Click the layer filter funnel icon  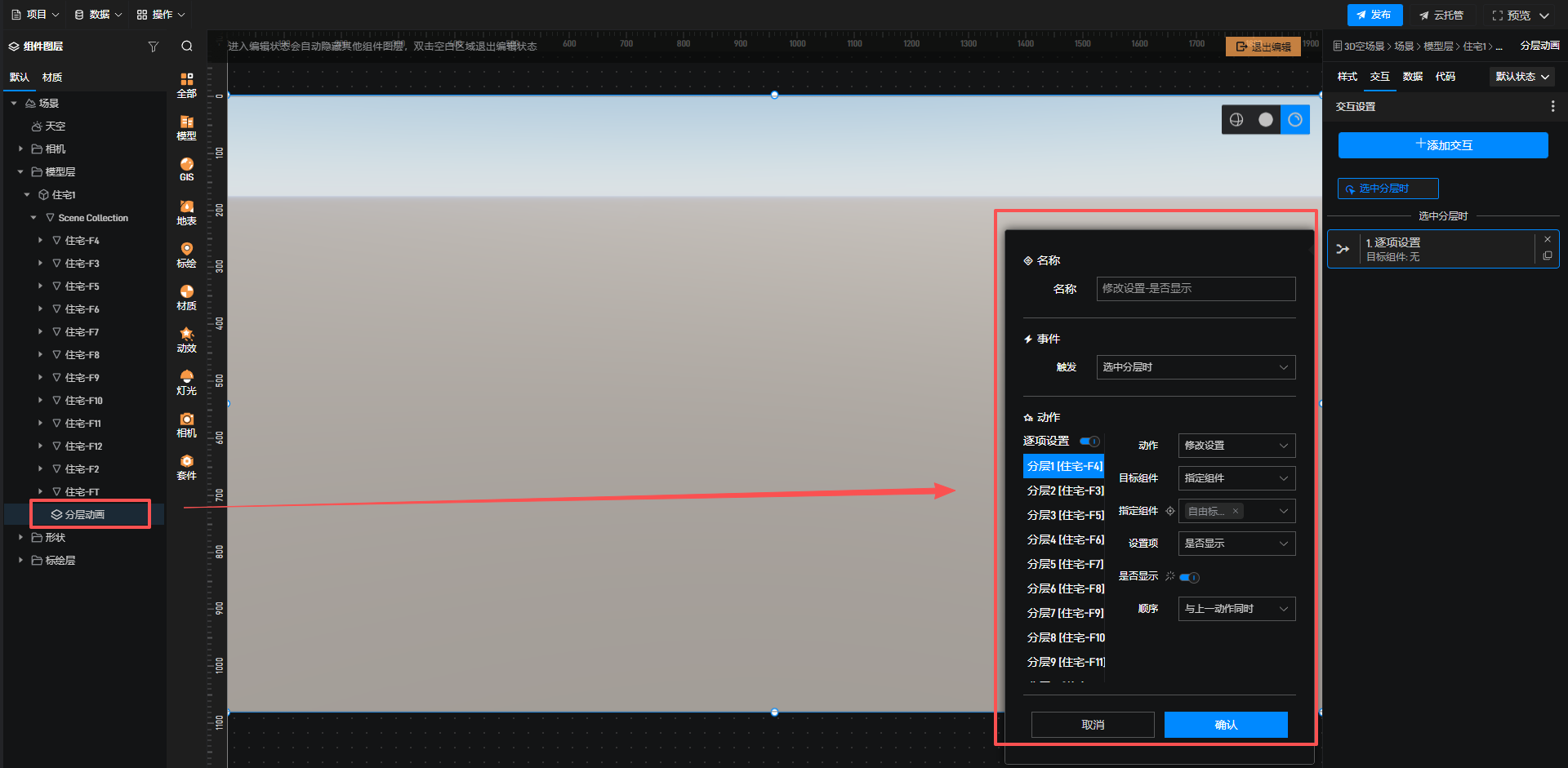[153, 47]
